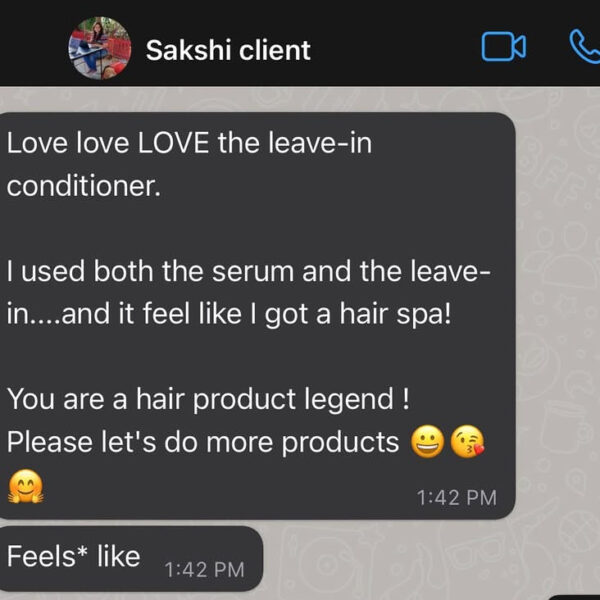Start a video call with Sakshi client
This screenshot has width=600, height=600.
click(503, 47)
